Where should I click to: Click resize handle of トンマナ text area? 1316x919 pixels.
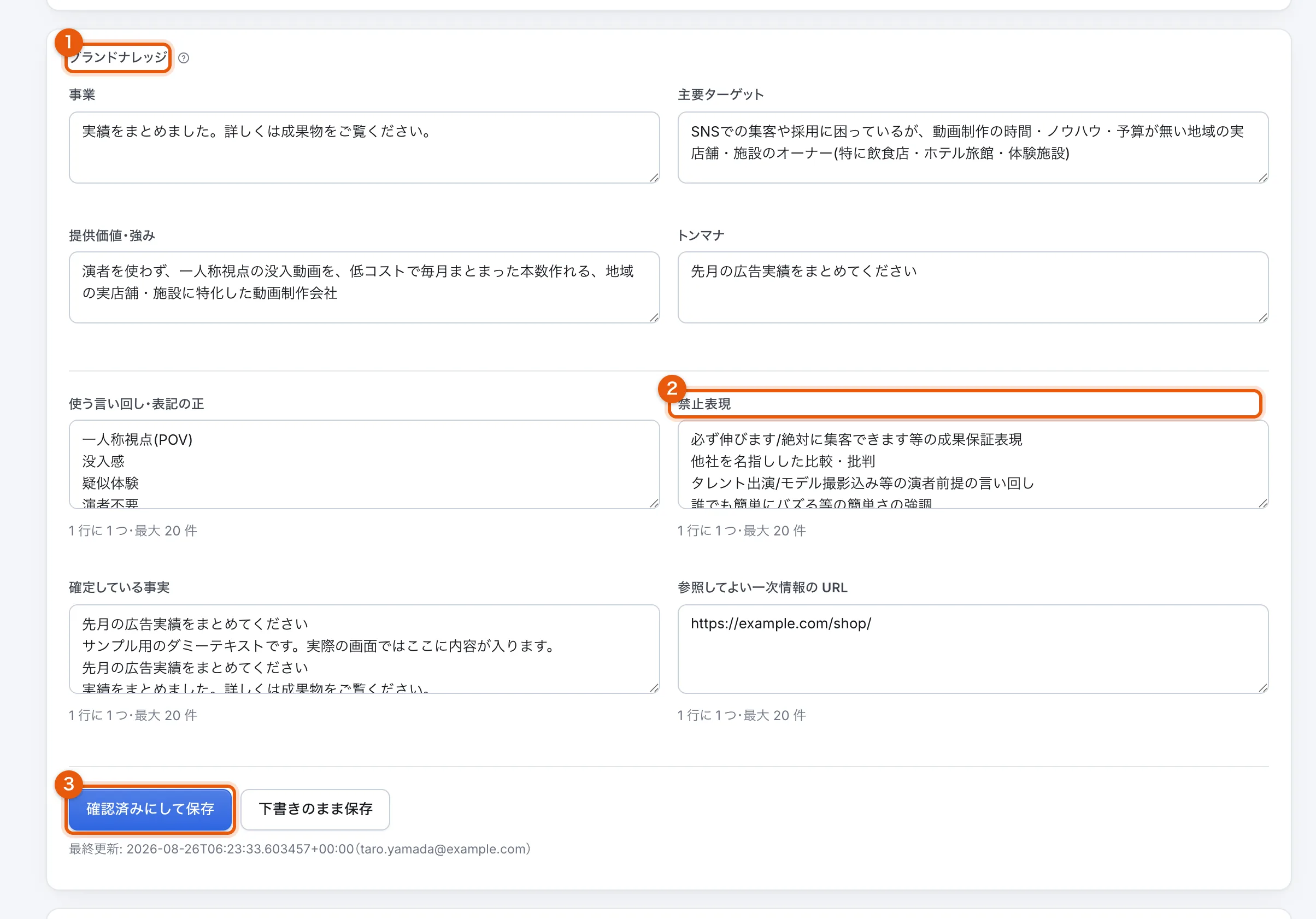tap(1262, 317)
